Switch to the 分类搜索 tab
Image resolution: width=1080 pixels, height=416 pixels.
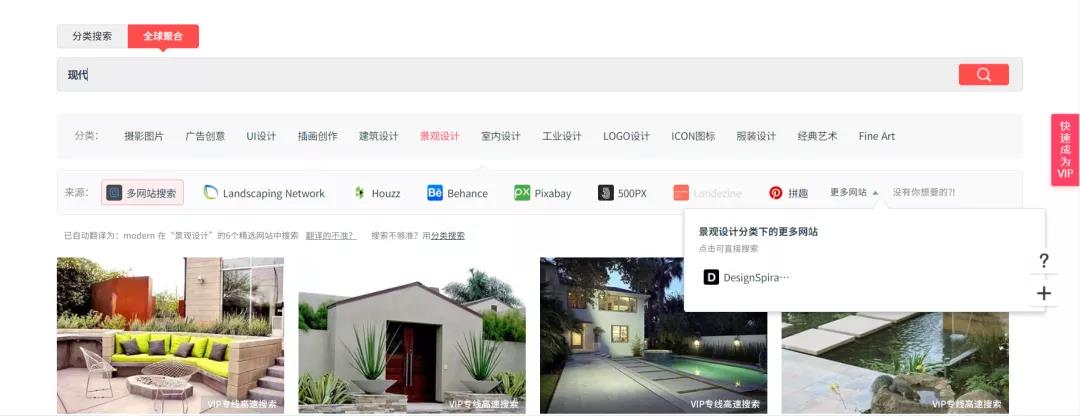(92, 36)
